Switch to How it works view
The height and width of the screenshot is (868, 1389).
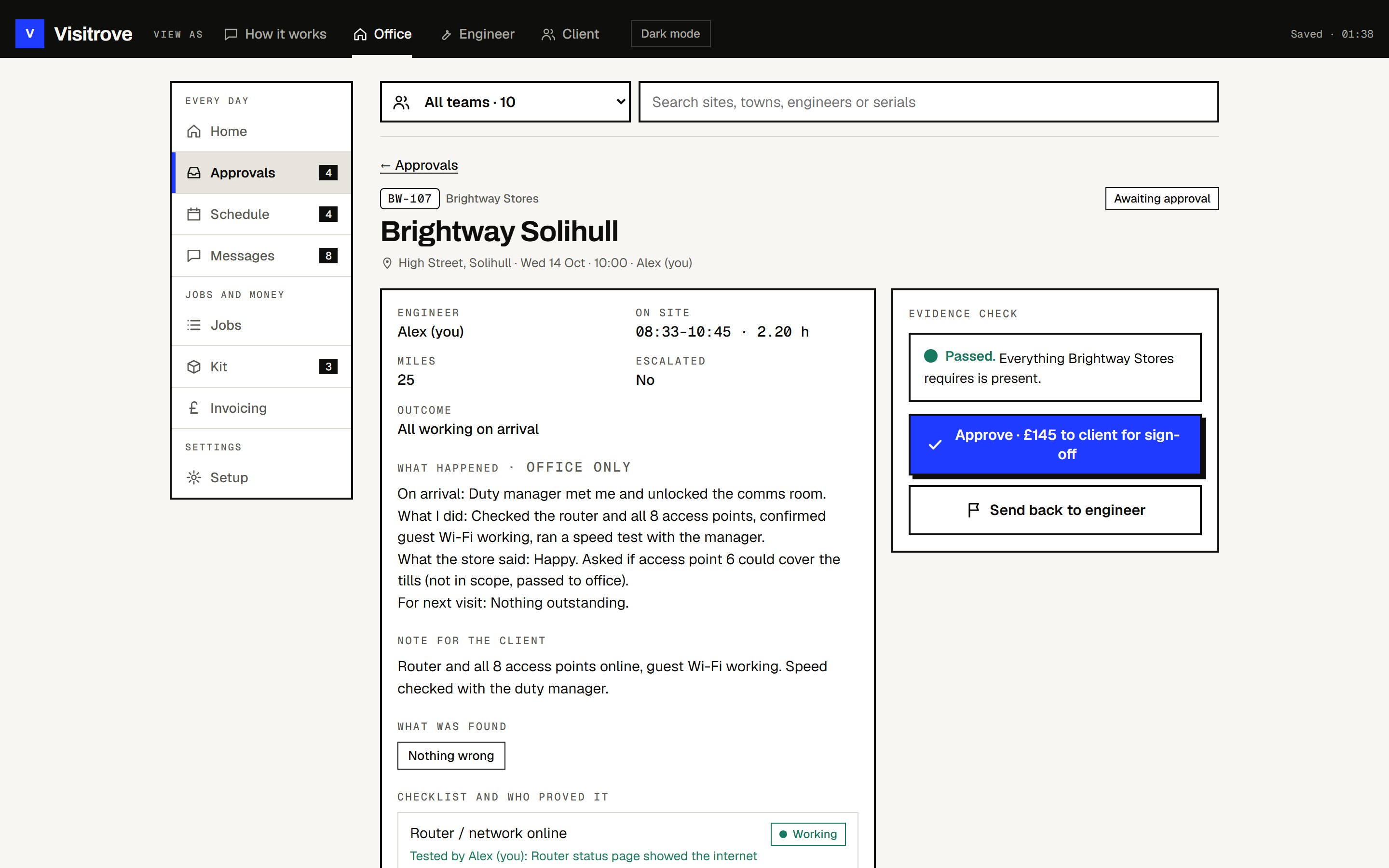tap(275, 34)
